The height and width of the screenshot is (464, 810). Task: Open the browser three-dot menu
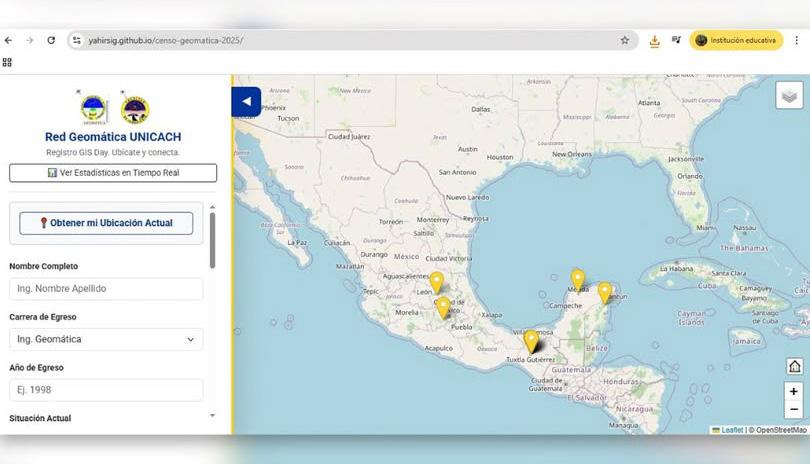797,40
